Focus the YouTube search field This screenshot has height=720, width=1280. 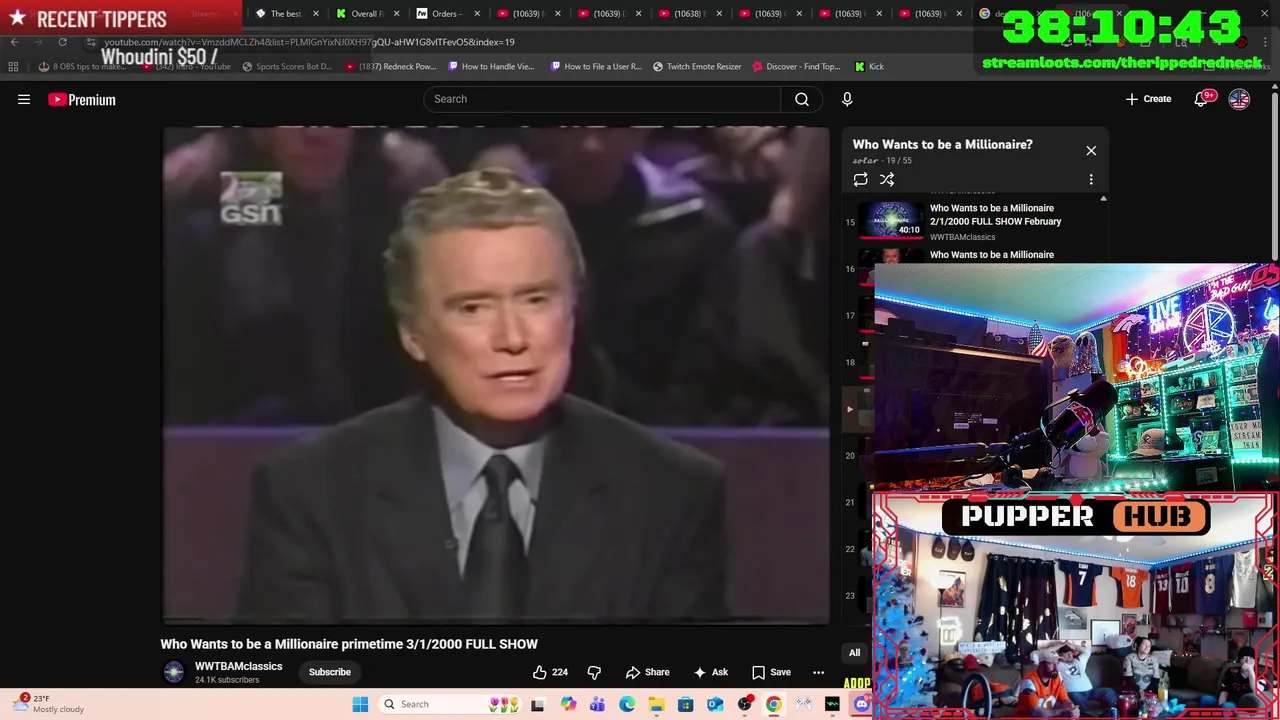(x=602, y=99)
